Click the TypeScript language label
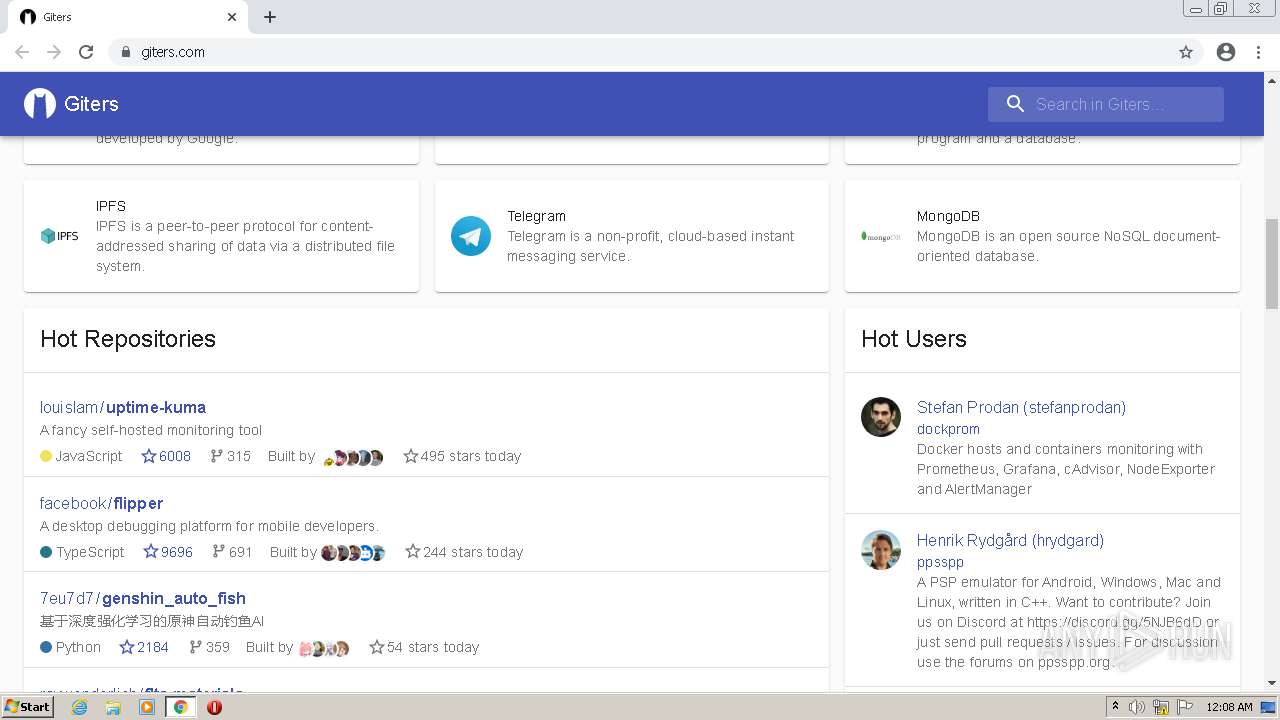This screenshot has height=720, width=1280. point(90,552)
